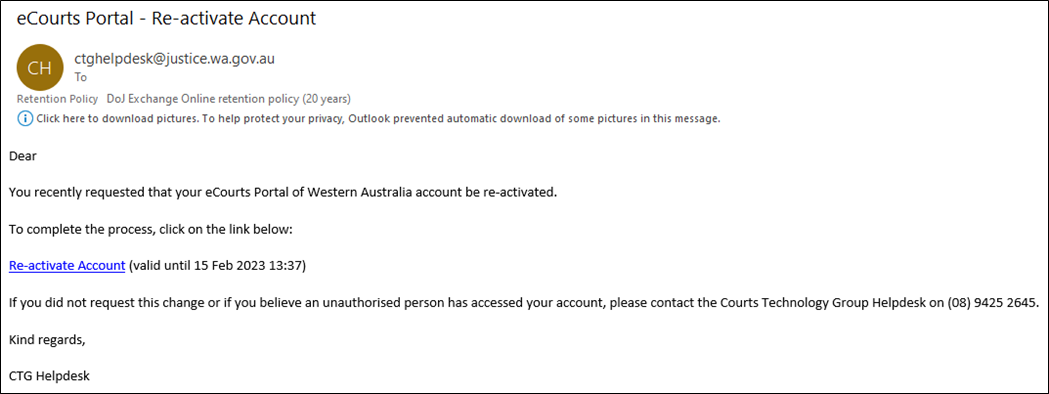The image size is (1049, 394).
Task: Click the To recipient label
Action: tap(80, 78)
